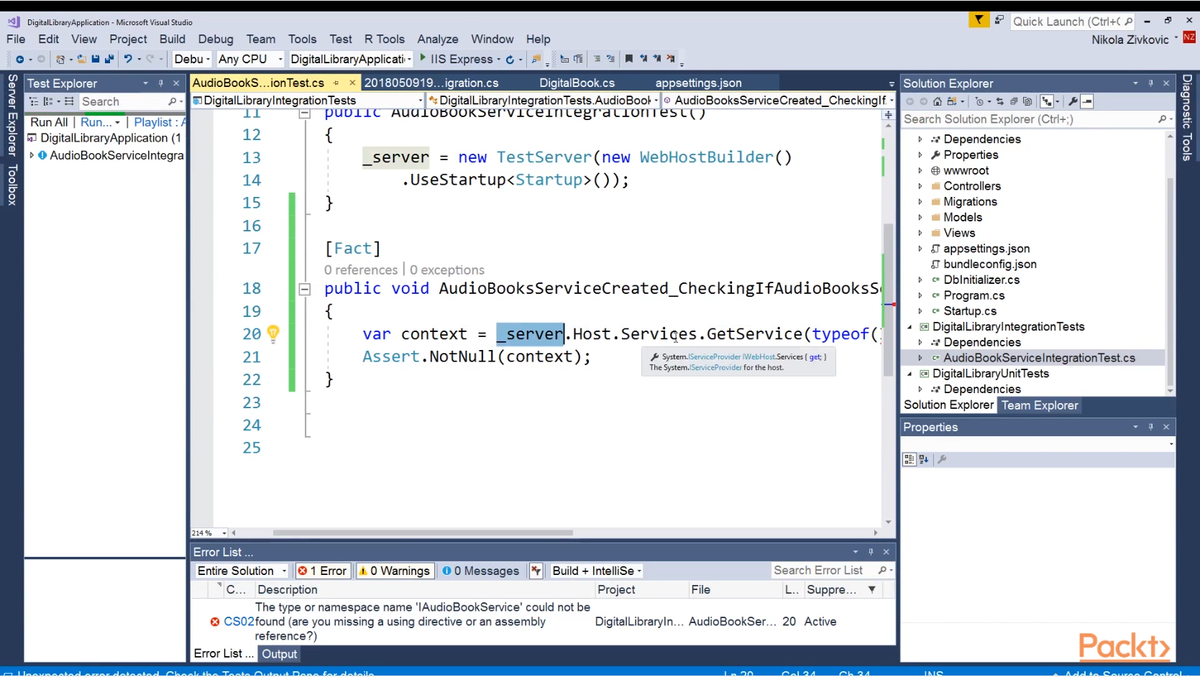
Task: Click the Navigate Backward toolbar icon
Action: click(20, 59)
